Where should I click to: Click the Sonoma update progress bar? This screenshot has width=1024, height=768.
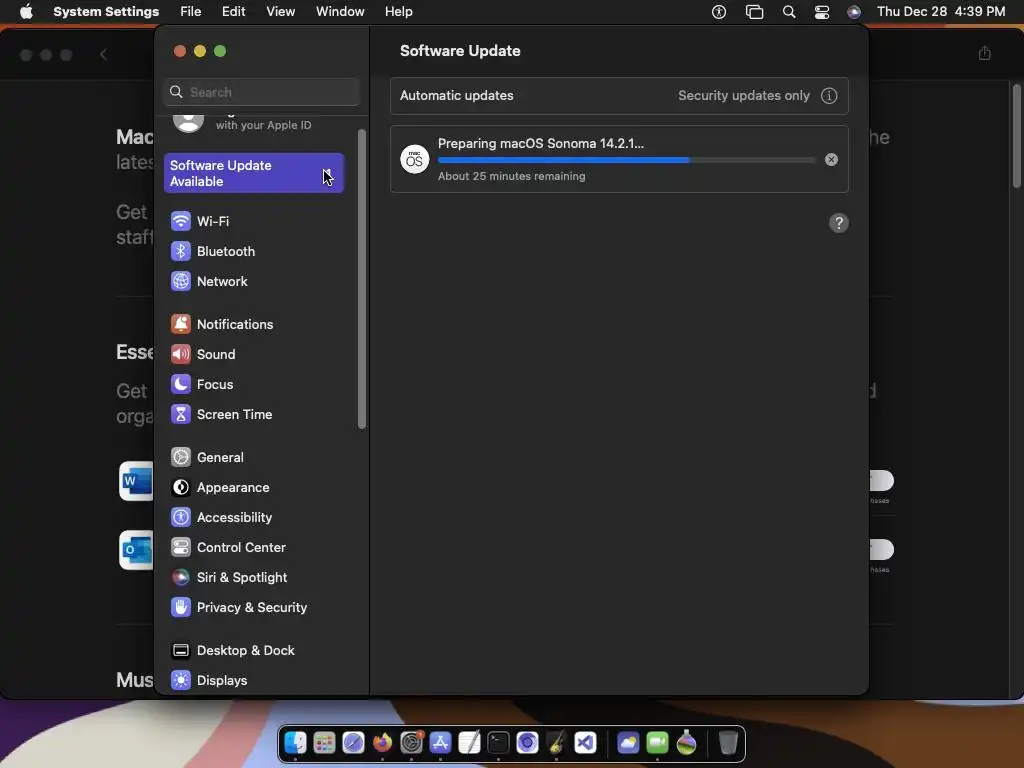pos(626,160)
